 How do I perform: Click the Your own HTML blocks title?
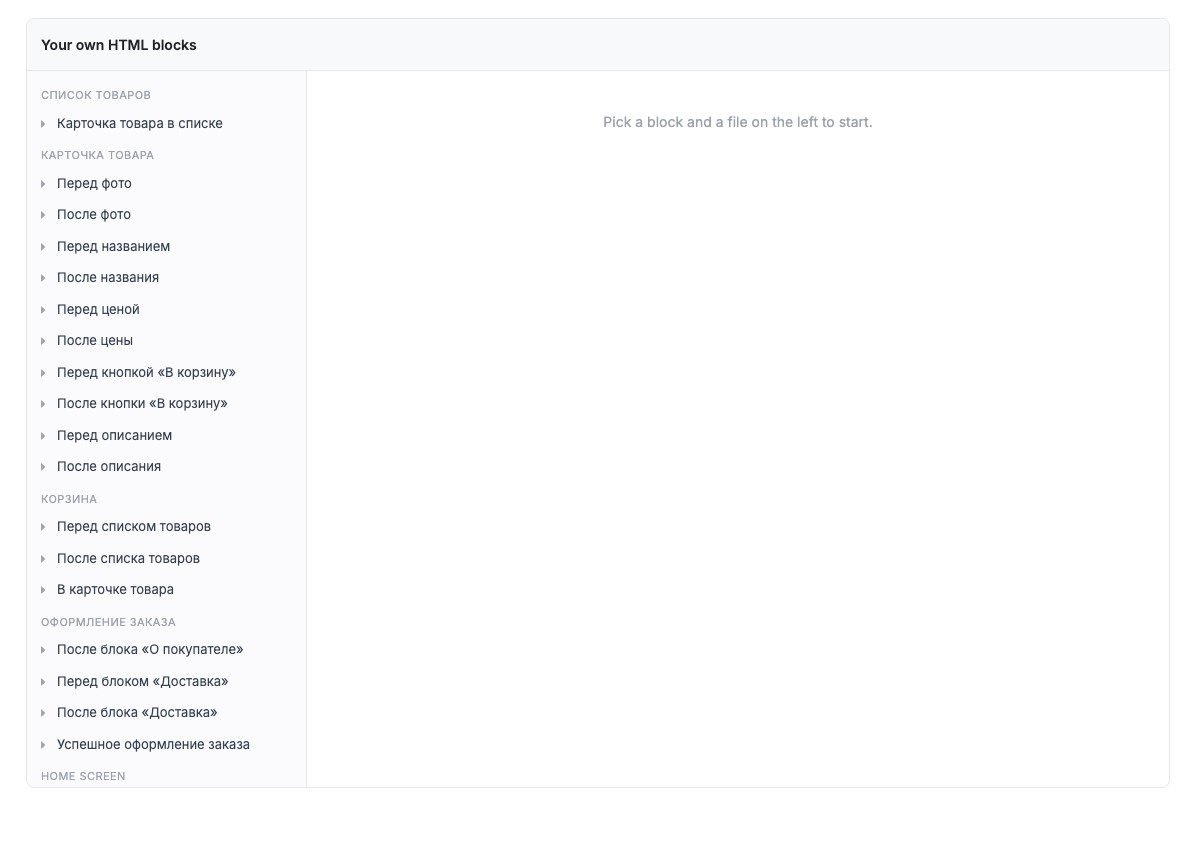(x=119, y=45)
